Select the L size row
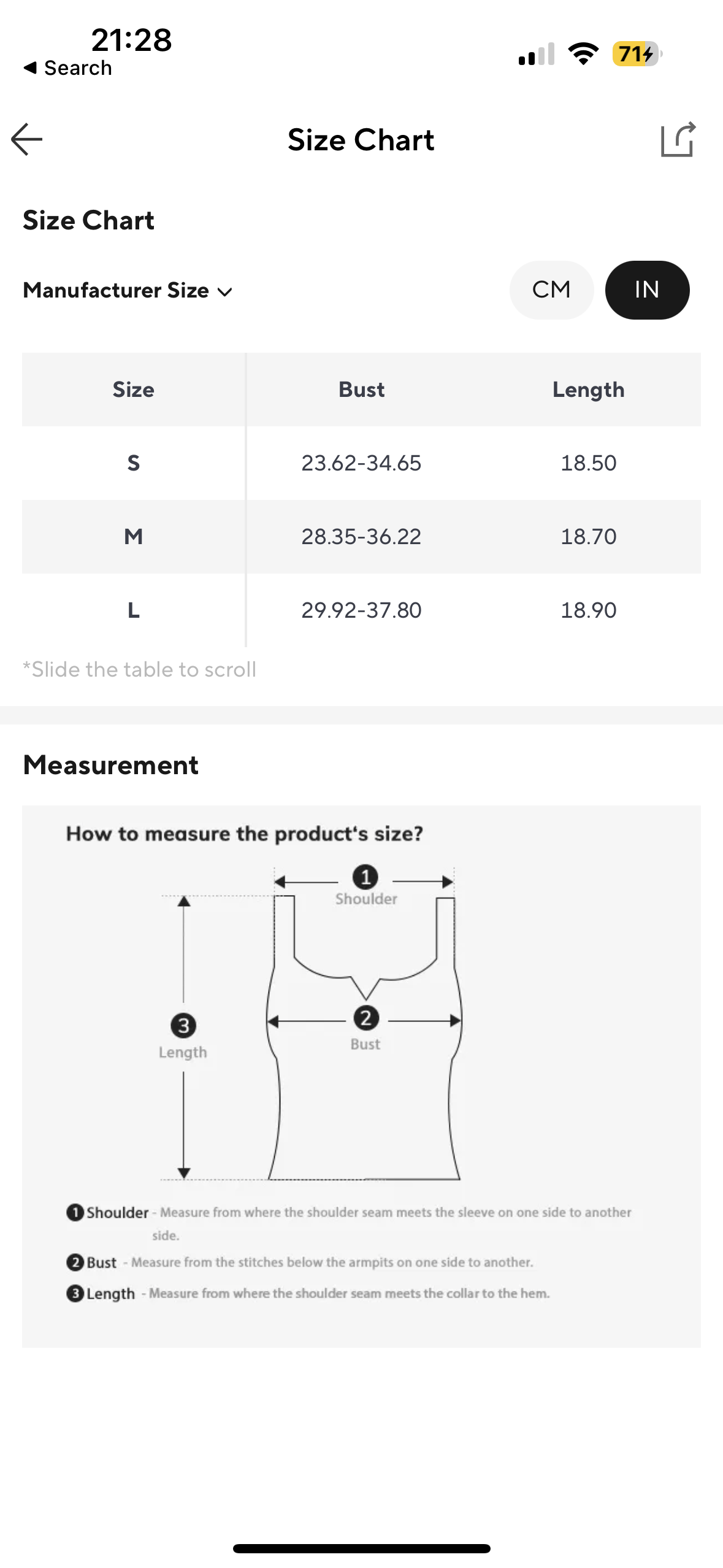 pos(133,610)
